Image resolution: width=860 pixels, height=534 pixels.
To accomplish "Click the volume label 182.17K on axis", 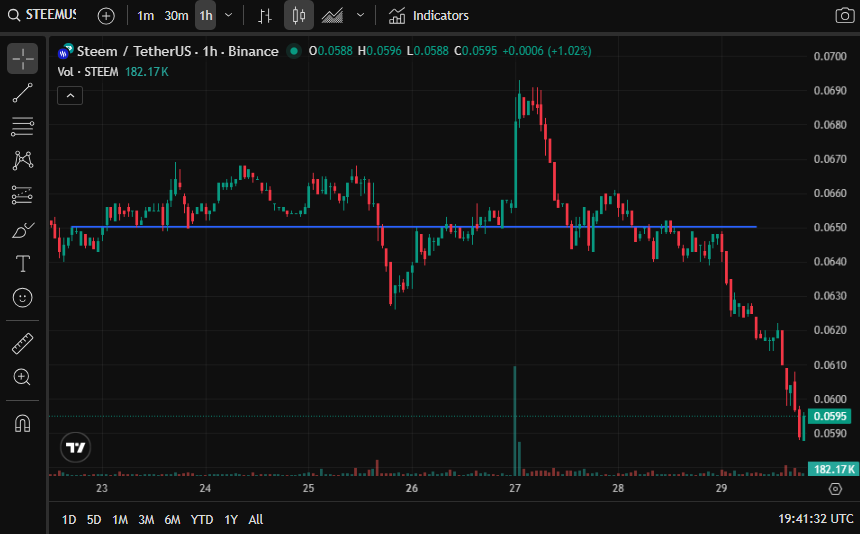I will tap(833, 469).
